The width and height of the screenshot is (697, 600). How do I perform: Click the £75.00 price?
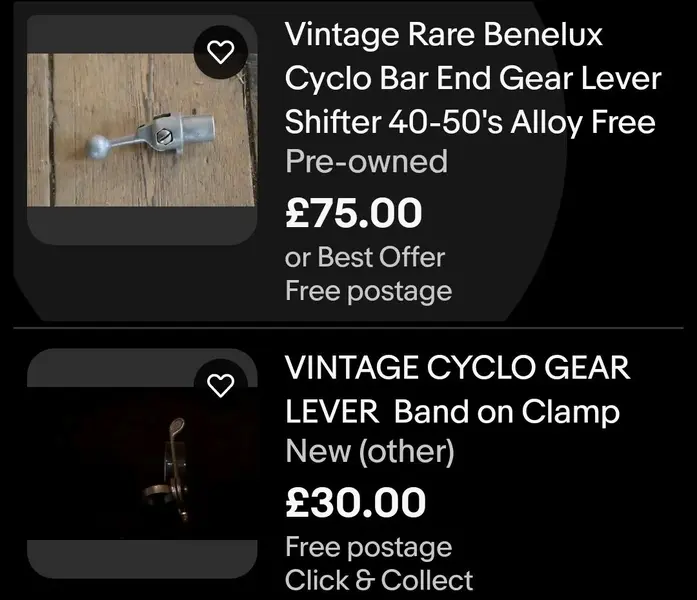pyautogui.click(x=353, y=213)
